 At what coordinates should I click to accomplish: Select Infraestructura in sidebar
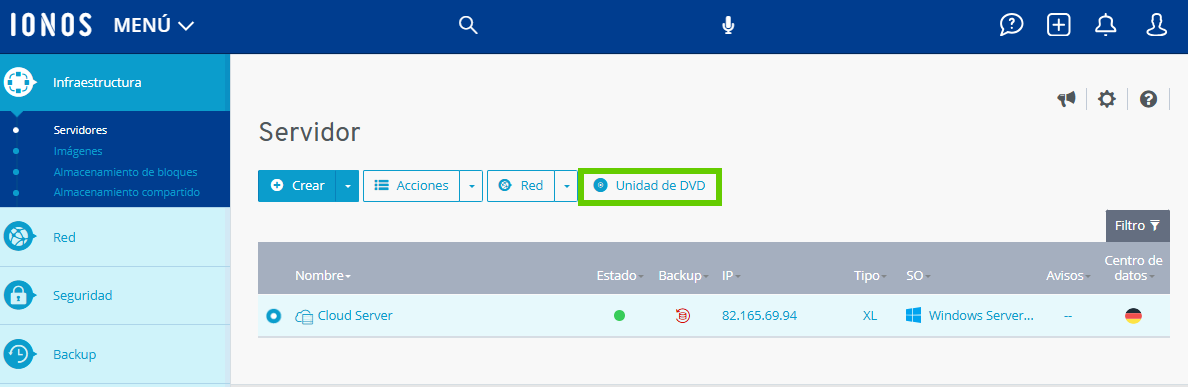tap(97, 83)
